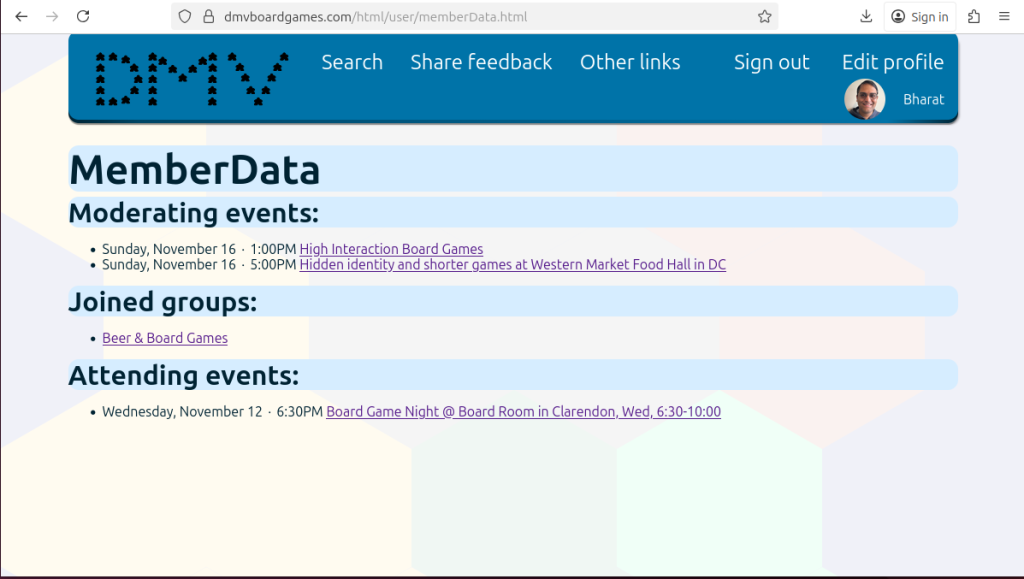Reload the page with refresh icon
The image size is (1024, 579).
pos(83,16)
